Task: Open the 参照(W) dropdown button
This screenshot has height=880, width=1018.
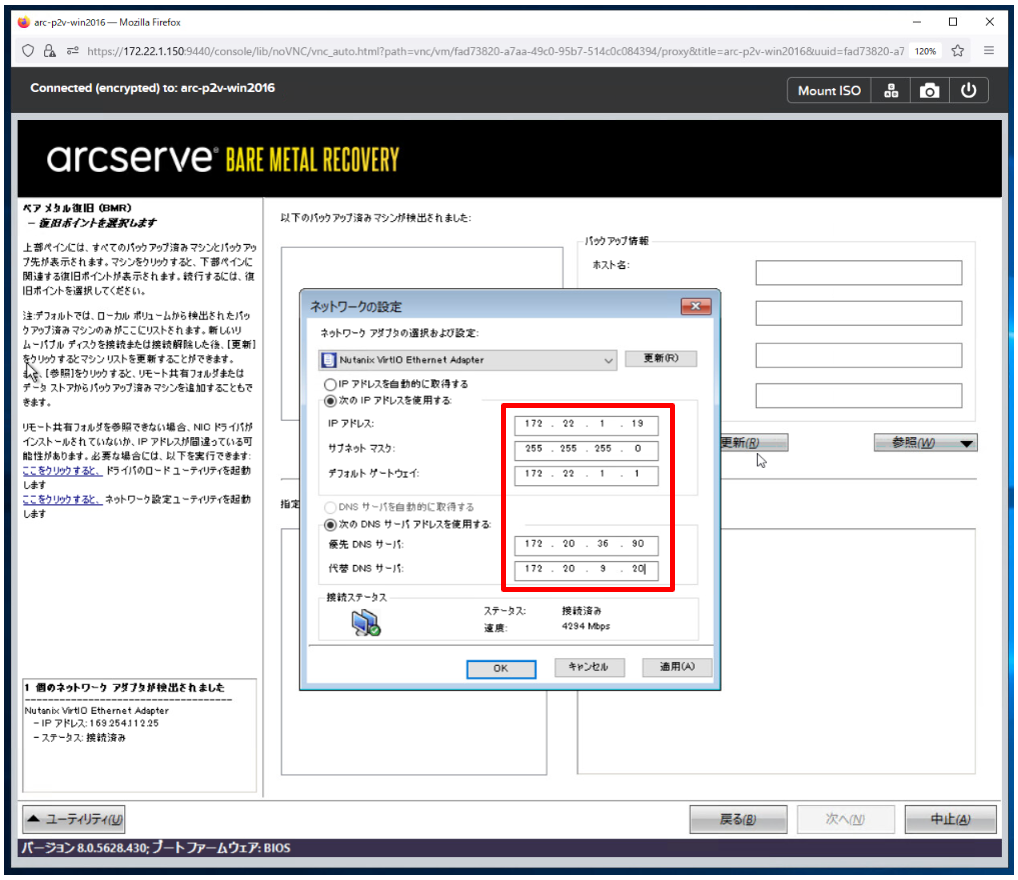Action: (x=926, y=443)
